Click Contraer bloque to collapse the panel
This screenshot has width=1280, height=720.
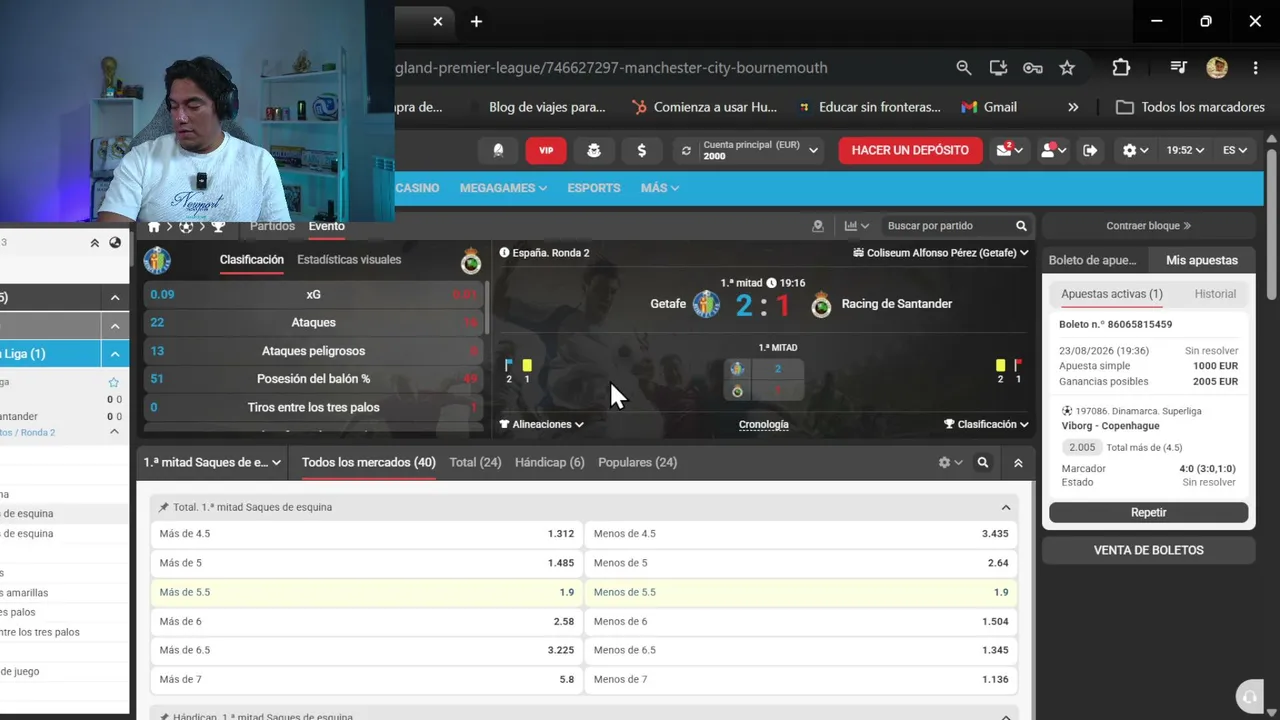coord(1148,226)
